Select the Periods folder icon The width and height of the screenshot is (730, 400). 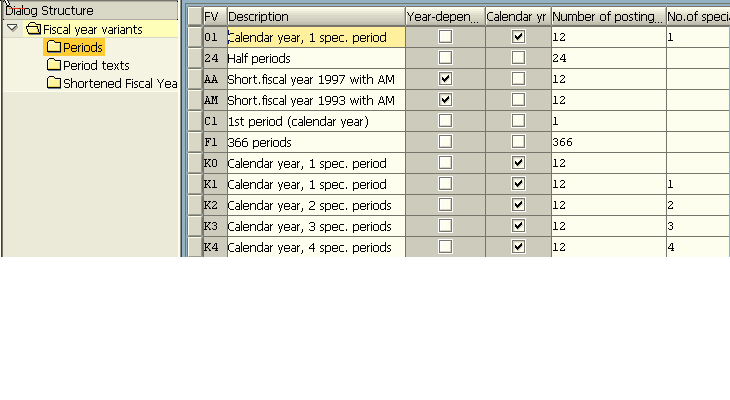pyautogui.click(x=54, y=47)
